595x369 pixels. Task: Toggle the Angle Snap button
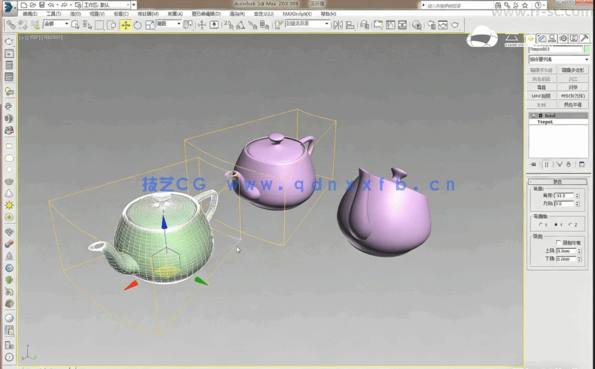pyautogui.click(x=240, y=25)
